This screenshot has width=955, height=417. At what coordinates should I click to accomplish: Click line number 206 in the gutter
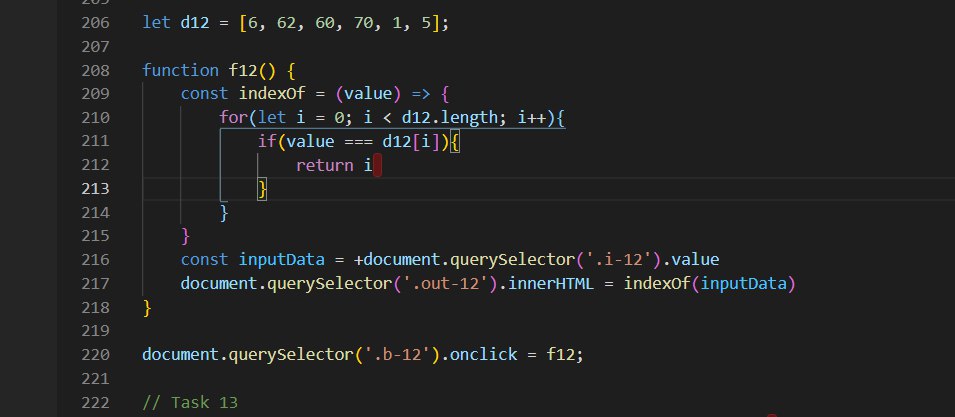95,23
